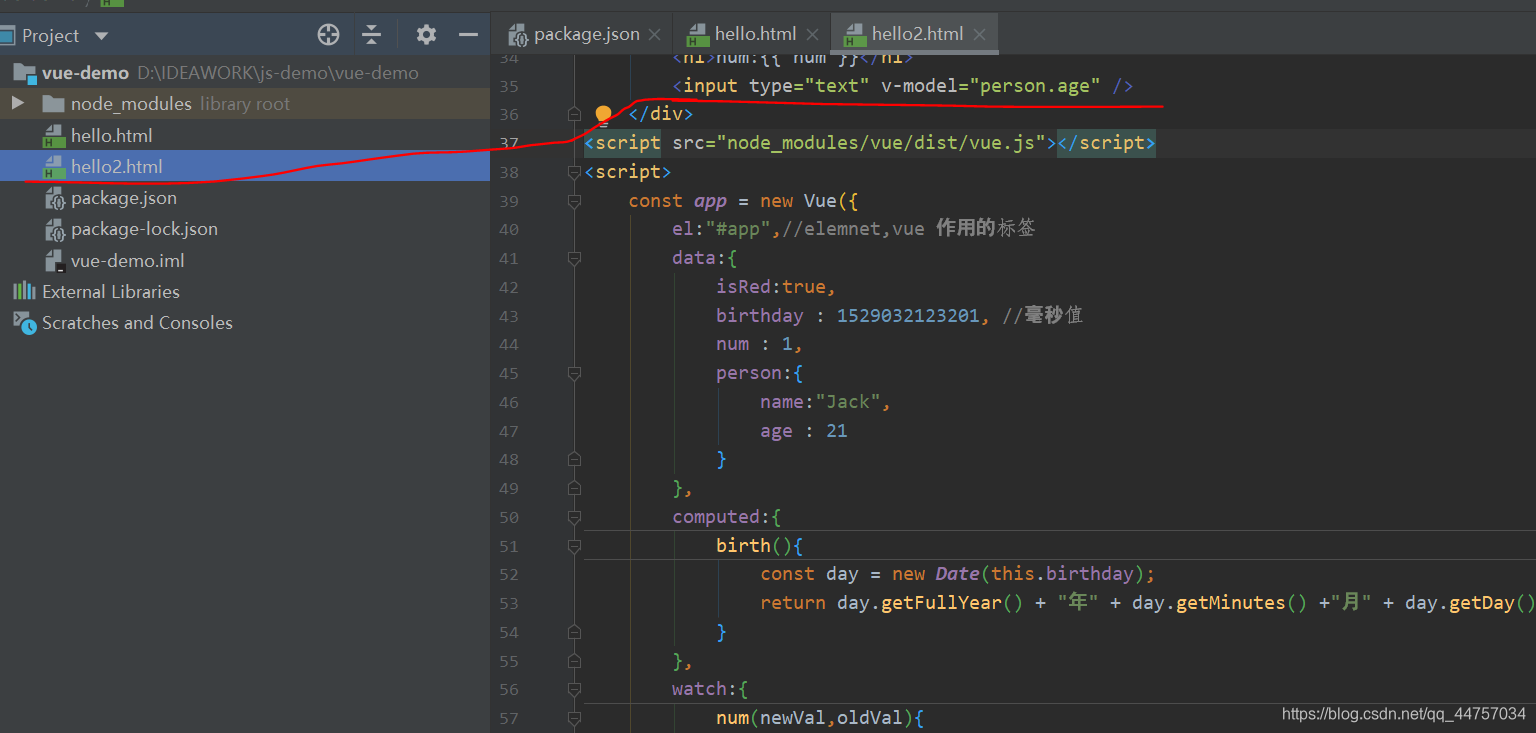Click the hello.html file icon in tree

click(x=54, y=136)
